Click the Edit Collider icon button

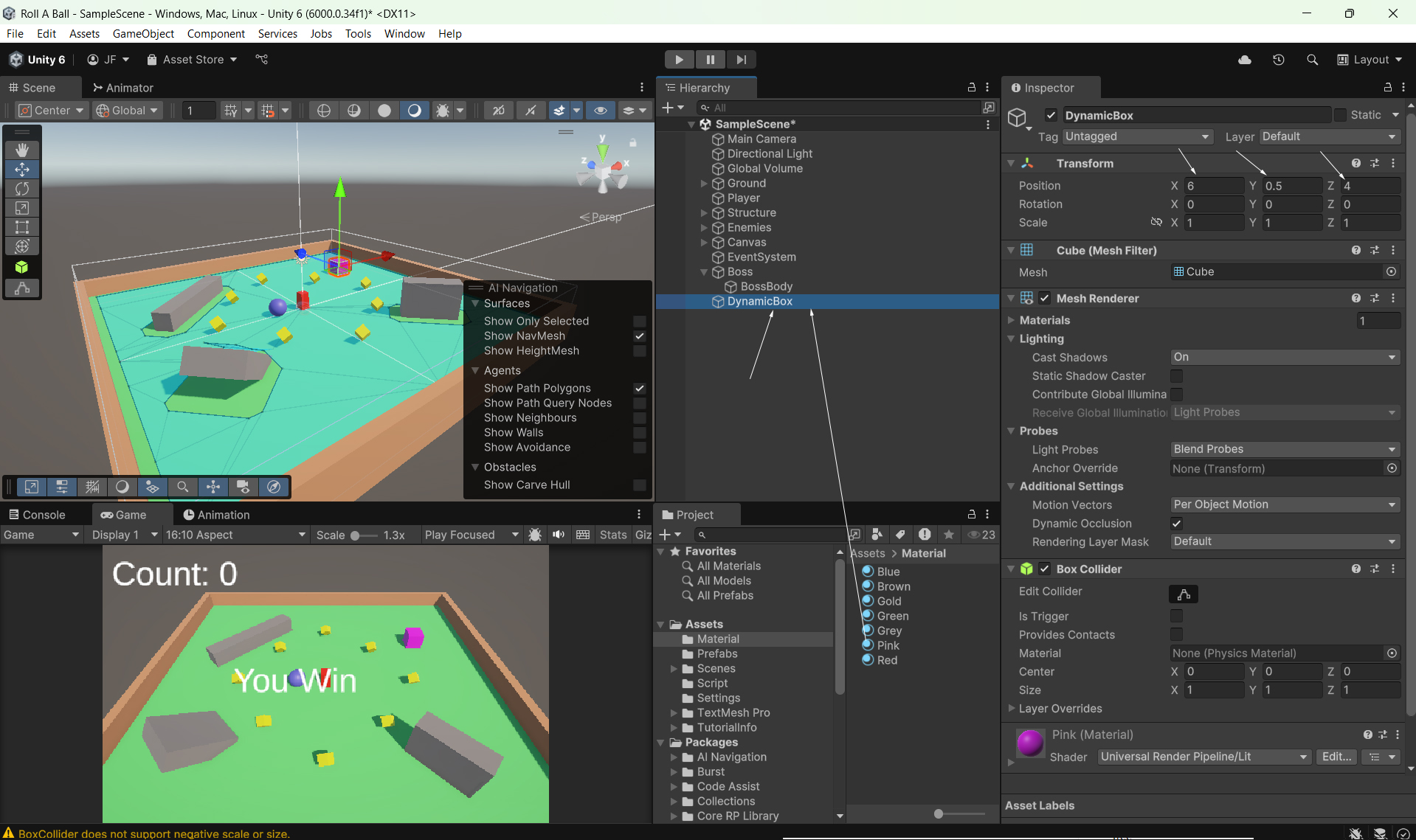point(1183,594)
